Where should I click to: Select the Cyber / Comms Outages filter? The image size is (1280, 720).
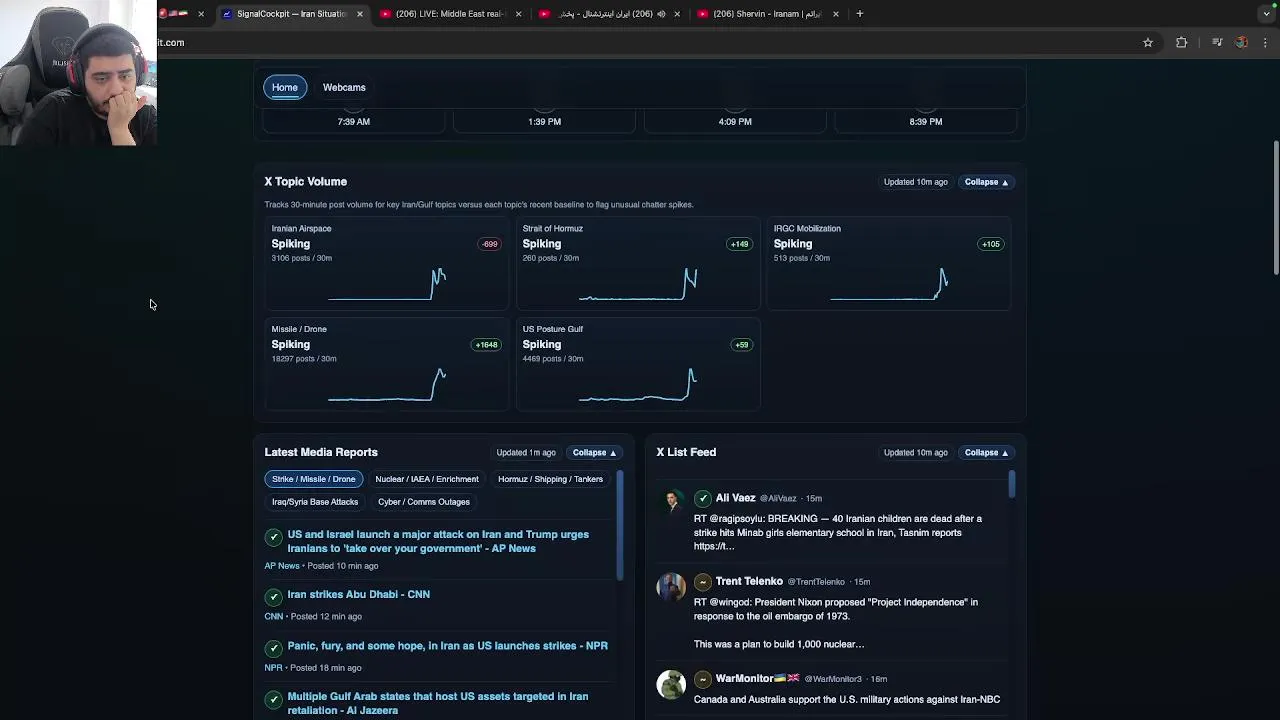click(424, 502)
